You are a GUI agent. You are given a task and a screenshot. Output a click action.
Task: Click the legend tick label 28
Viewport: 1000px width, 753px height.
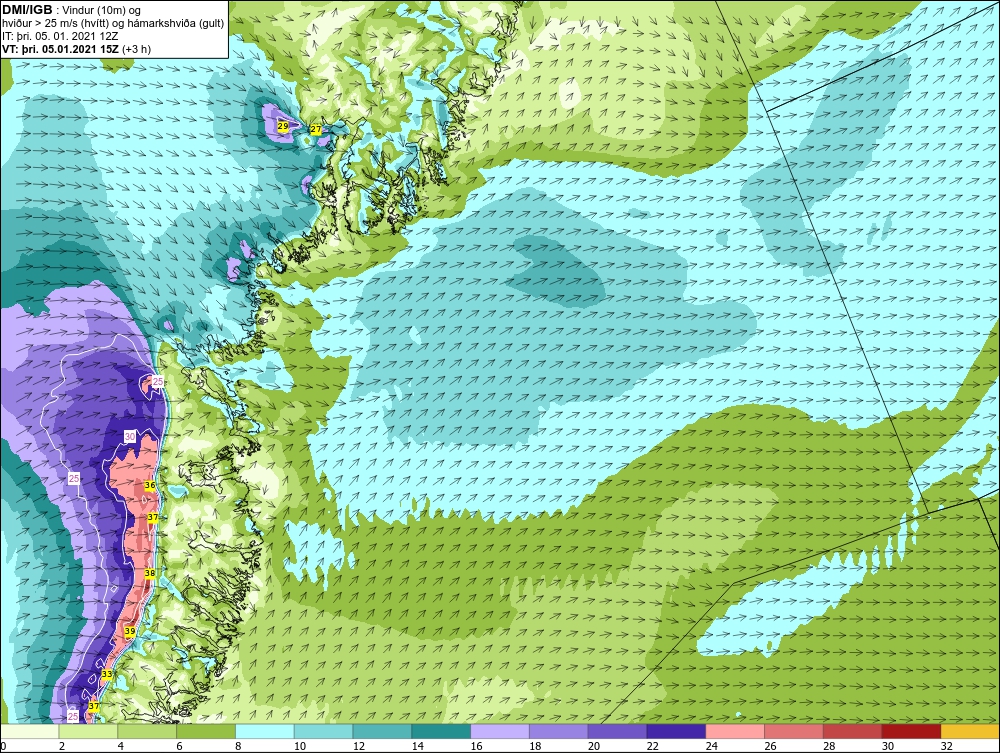click(828, 746)
